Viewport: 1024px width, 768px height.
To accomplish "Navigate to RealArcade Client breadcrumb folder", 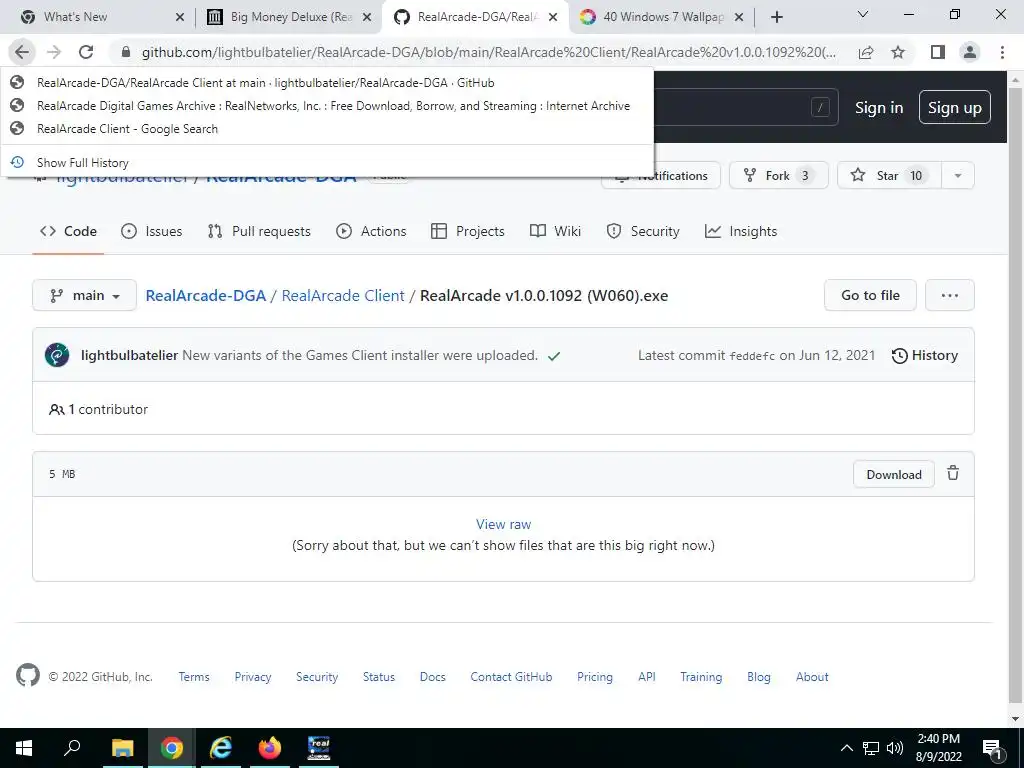I will (x=343, y=296).
